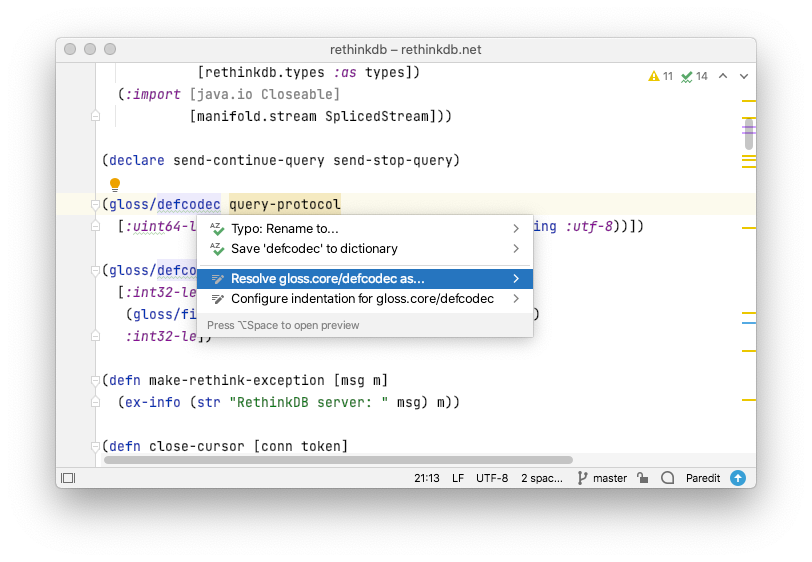Select Typo: Rename to... menu entry
This screenshot has height=562, width=812.
[x=365, y=228]
